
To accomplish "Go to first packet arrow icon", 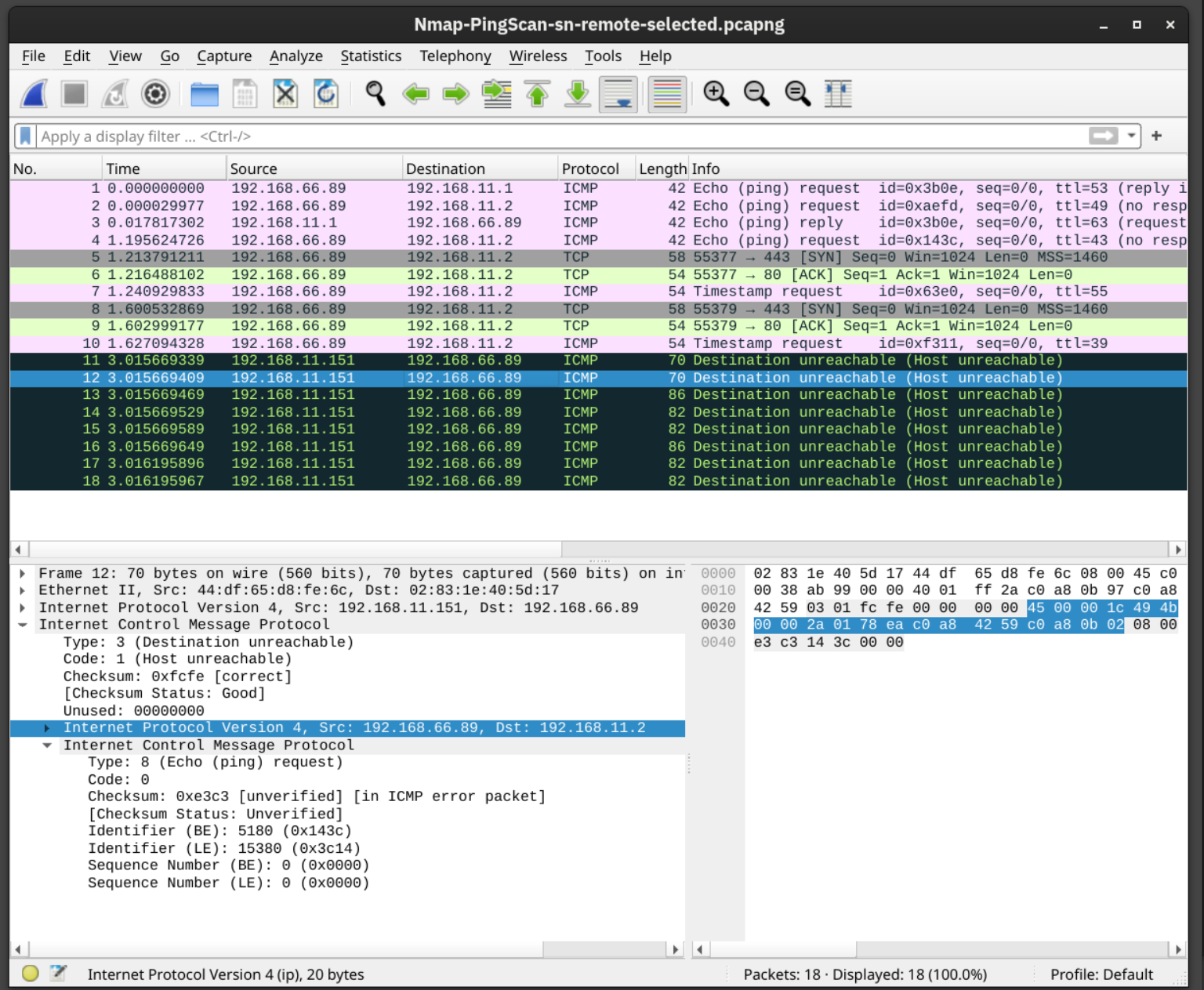I will (538, 94).
